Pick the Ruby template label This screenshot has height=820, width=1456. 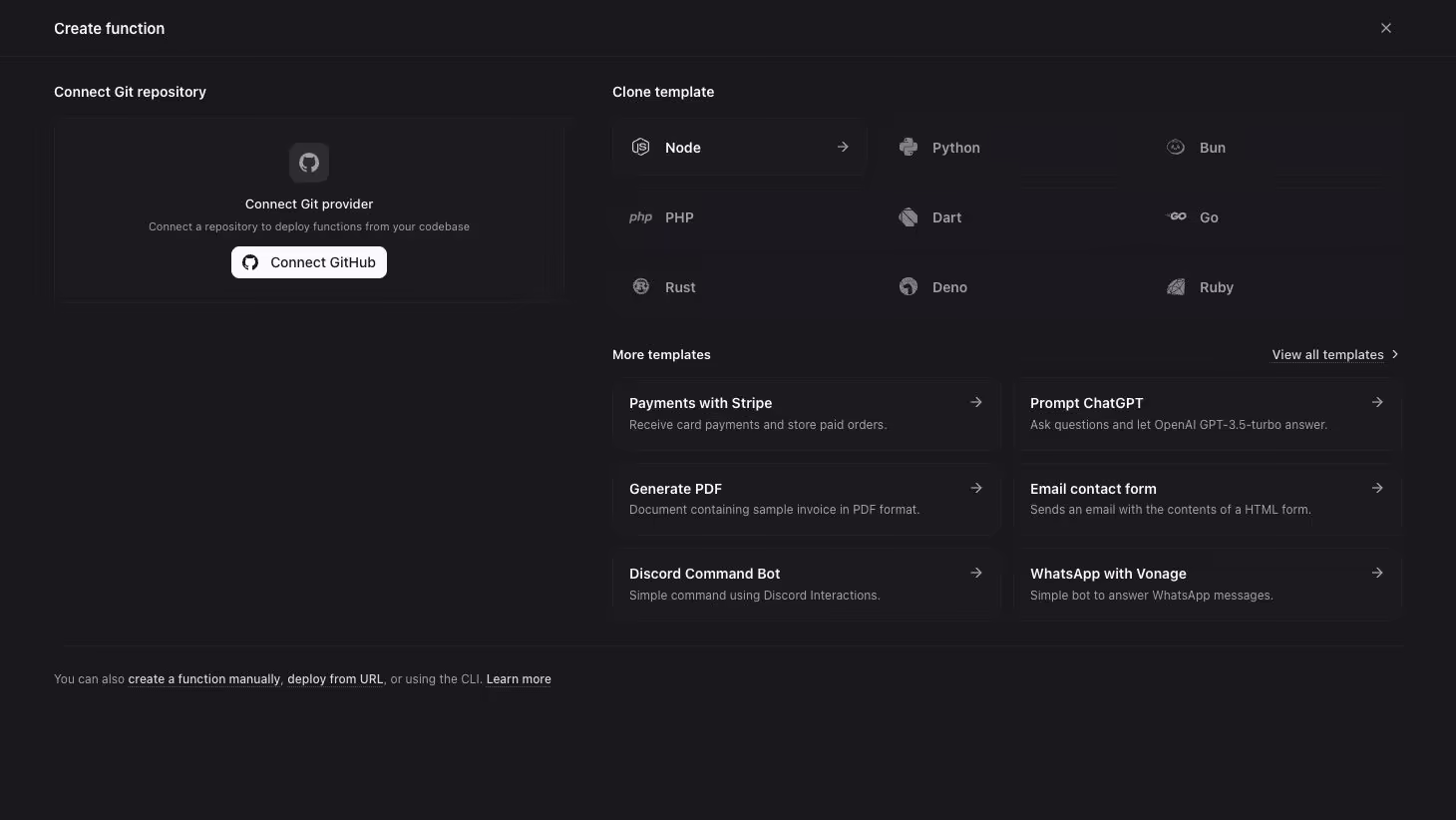coord(1217,287)
